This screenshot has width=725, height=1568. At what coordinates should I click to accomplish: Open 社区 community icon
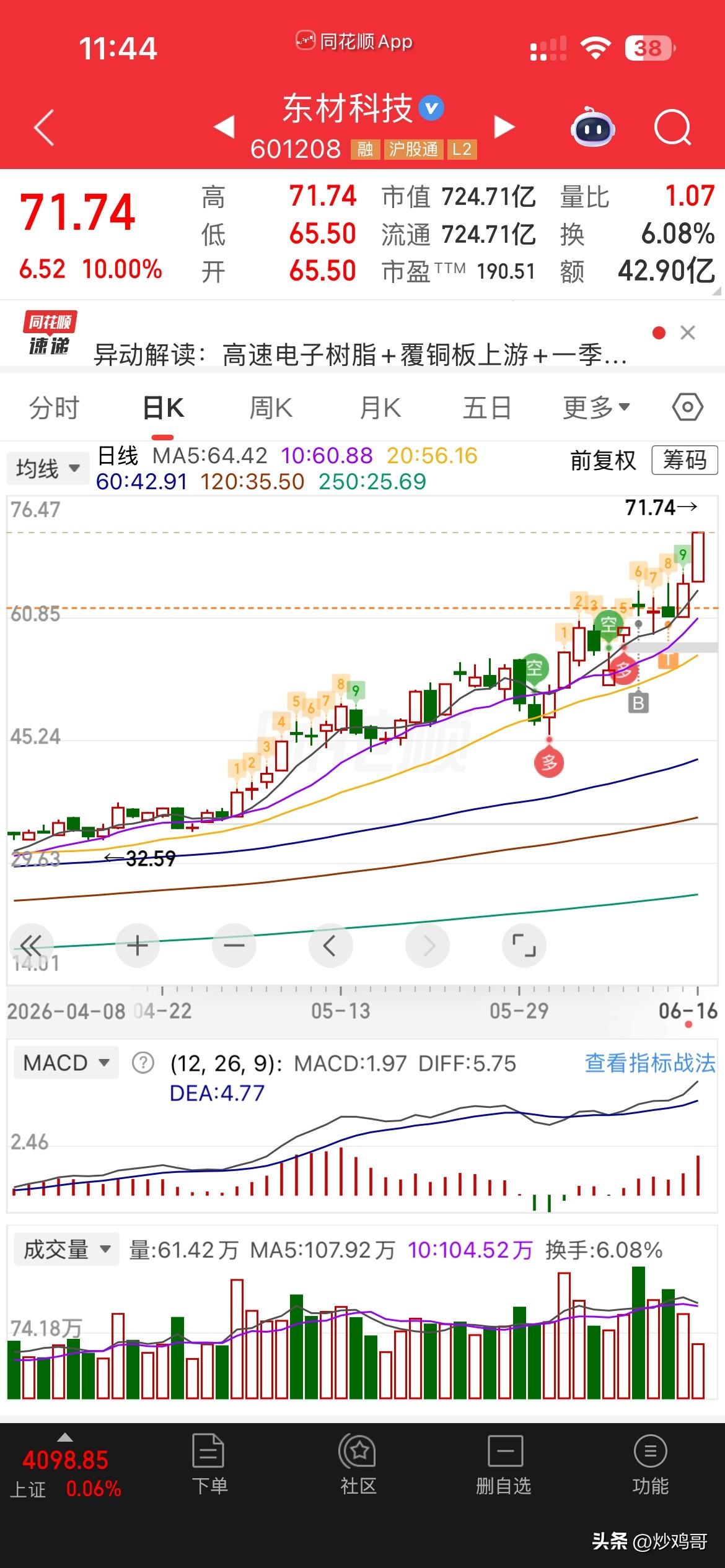click(358, 1465)
